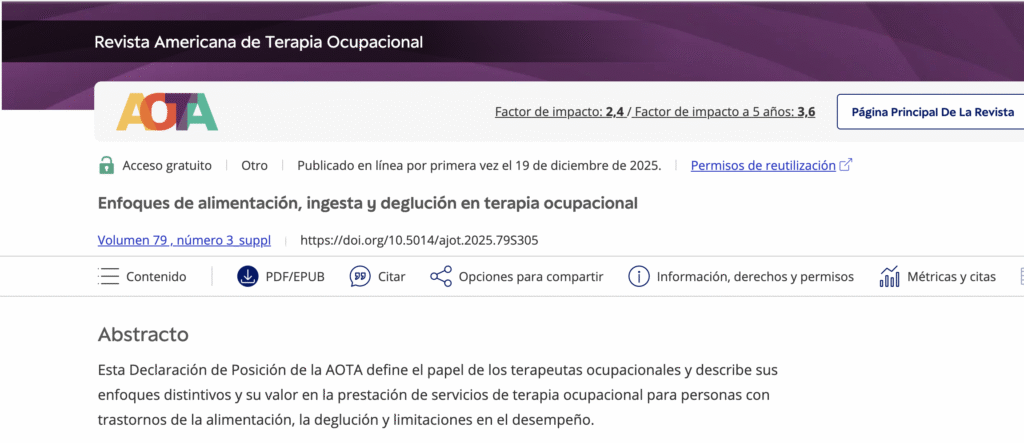Open Página Principal De La Revista
Screen dimensions: 1024x443
coord(933,112)
